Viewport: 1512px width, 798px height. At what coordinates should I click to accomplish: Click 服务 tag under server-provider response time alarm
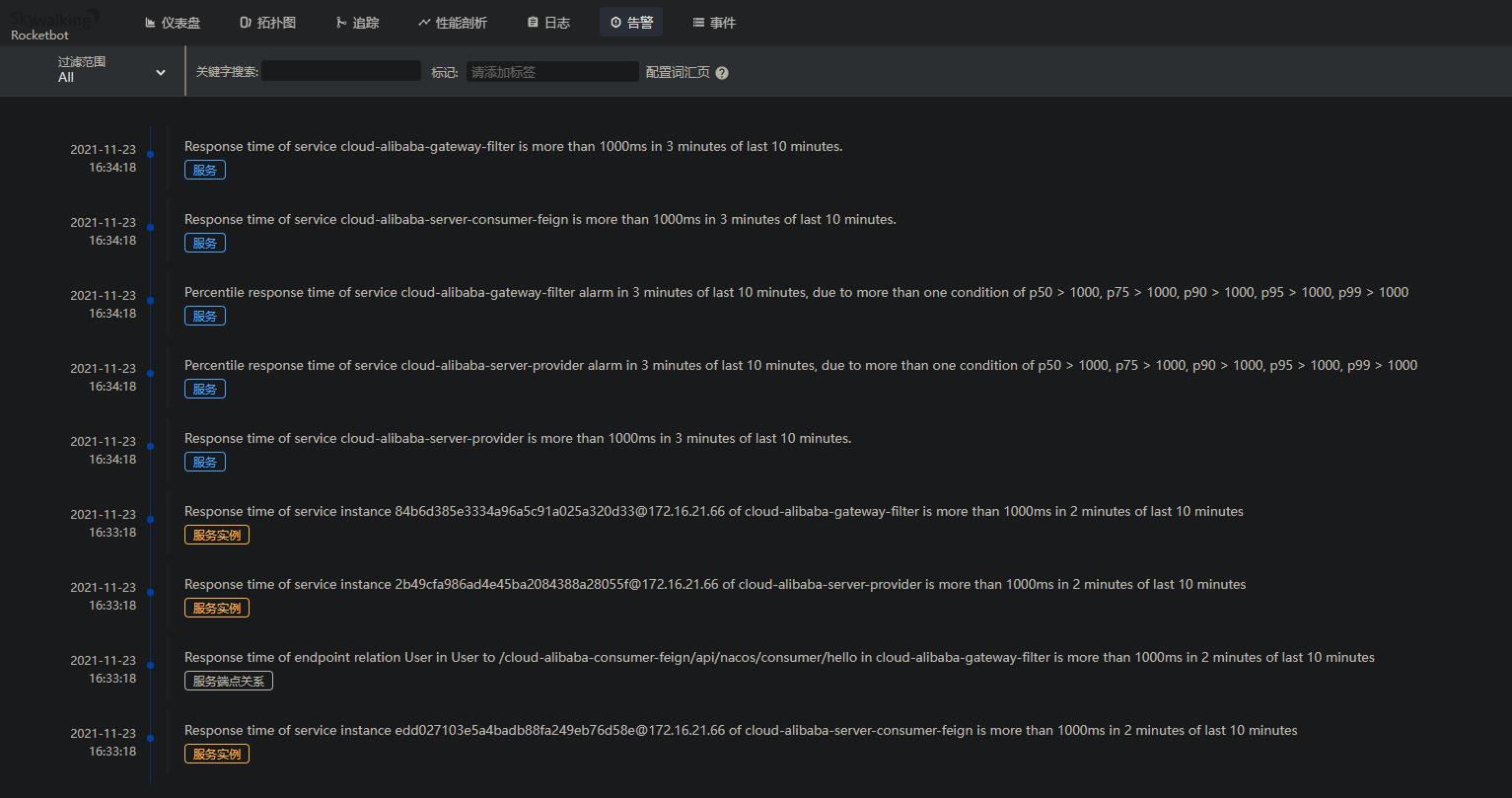[205, 462]
